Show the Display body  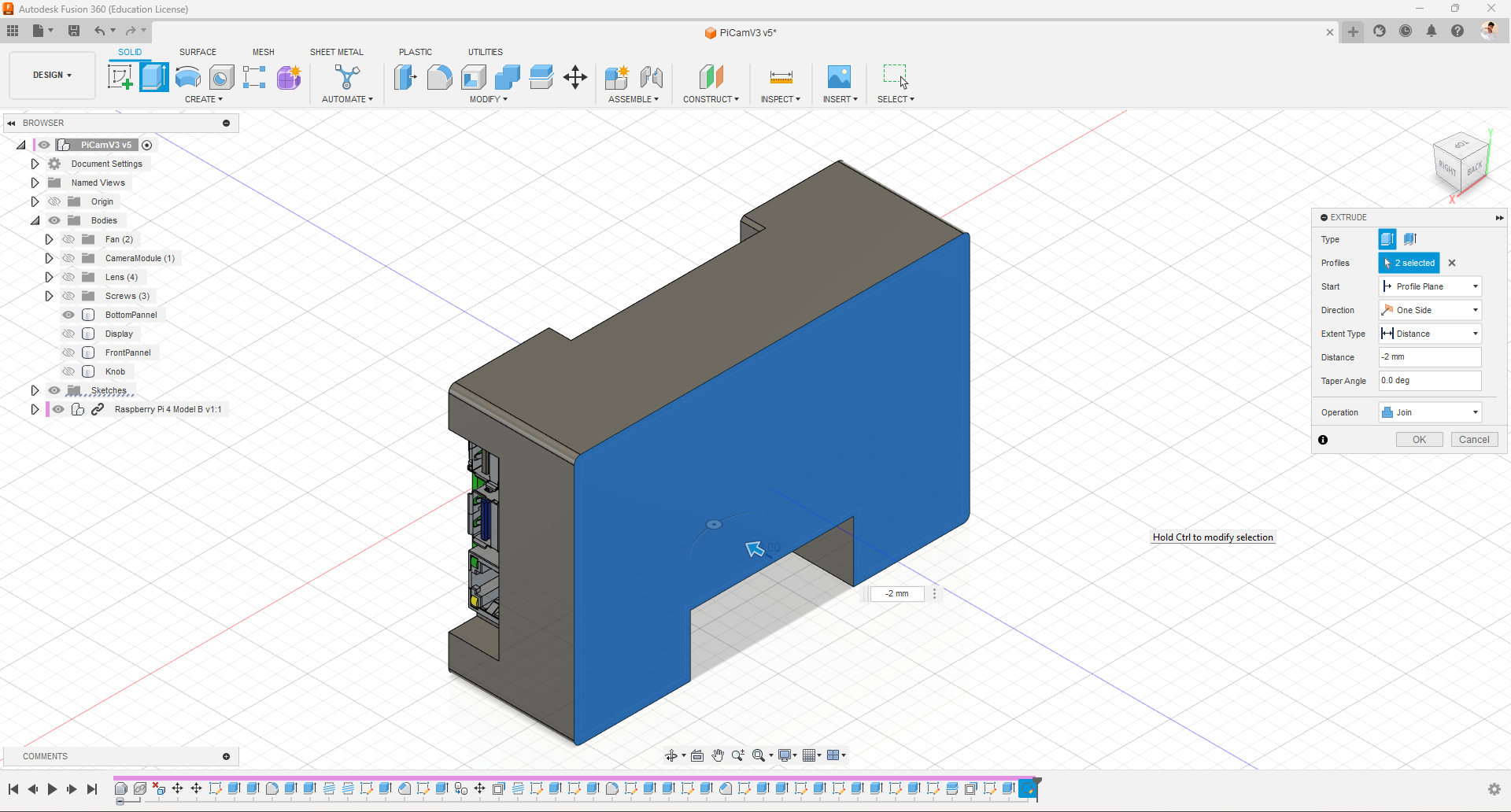pos(68,334)
